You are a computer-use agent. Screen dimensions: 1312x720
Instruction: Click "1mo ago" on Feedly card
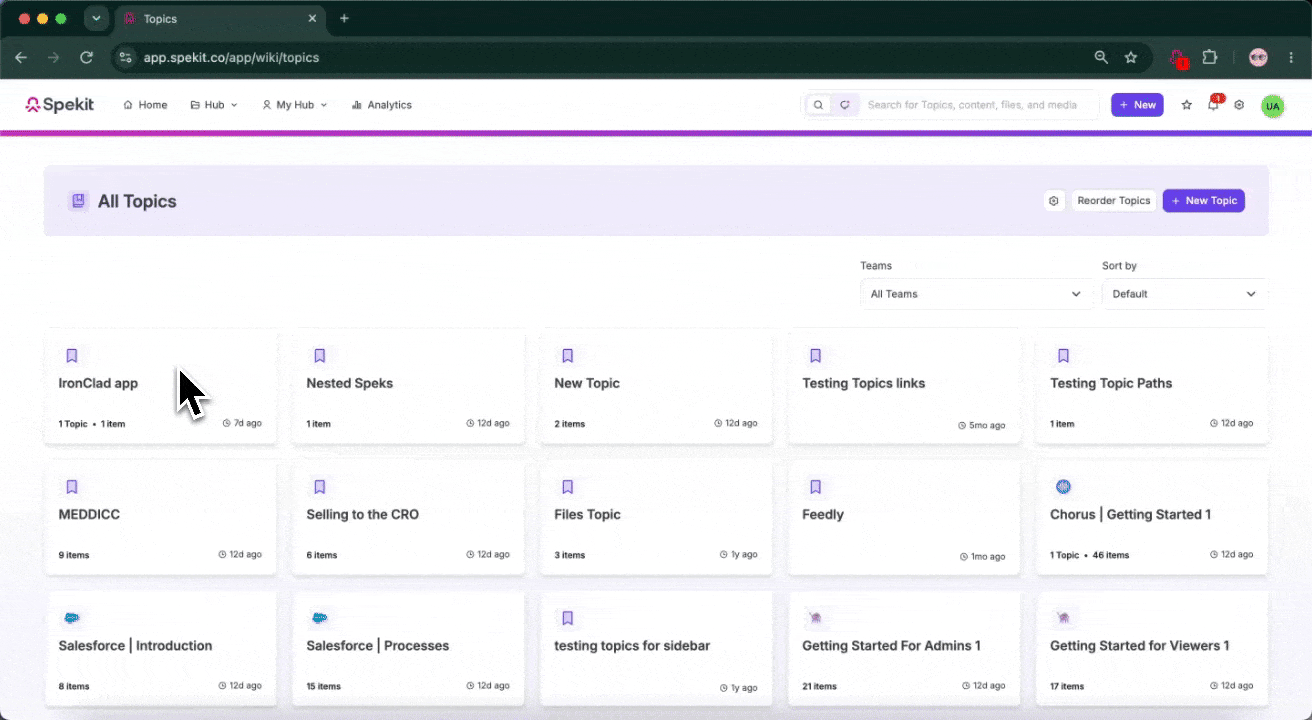coord(982,556)
